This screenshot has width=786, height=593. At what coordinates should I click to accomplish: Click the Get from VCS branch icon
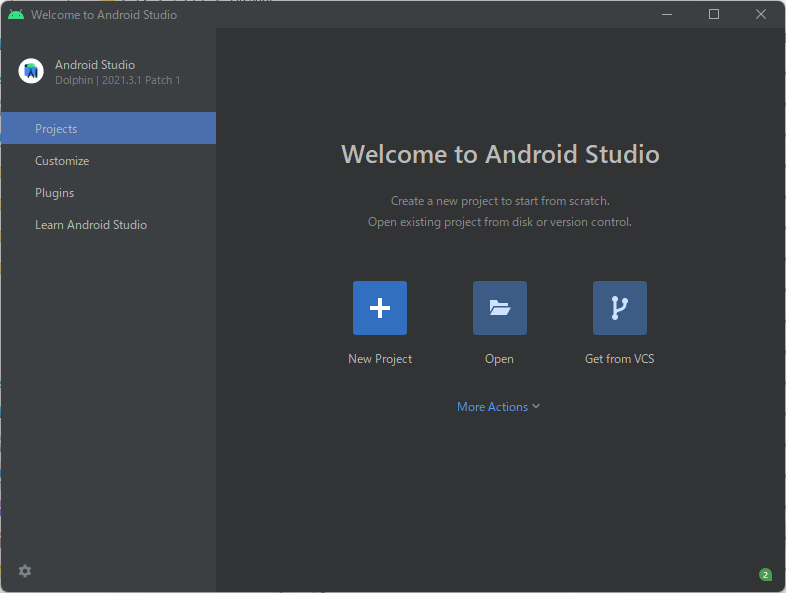click(x=620, y=308)
